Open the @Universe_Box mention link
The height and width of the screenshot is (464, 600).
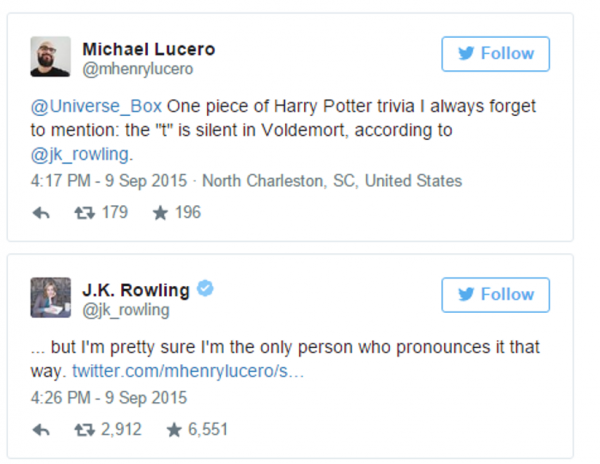(x=97, y=107)
